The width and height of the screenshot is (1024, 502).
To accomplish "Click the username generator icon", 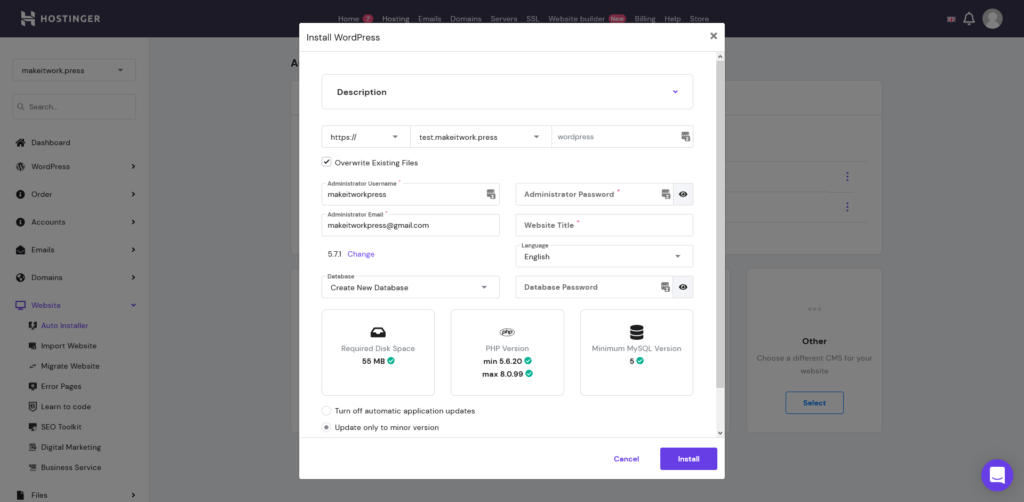I will click(x=491, y=194).
